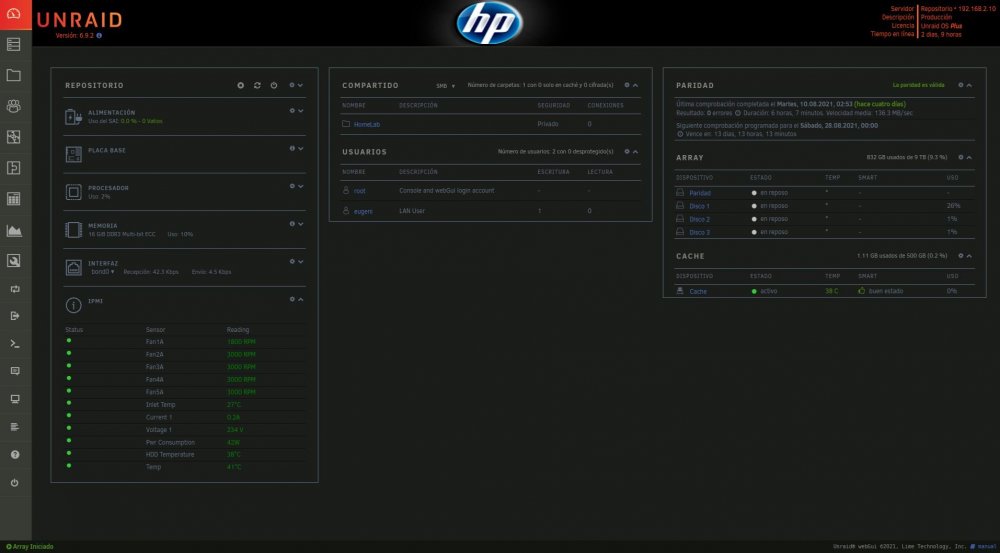Collapse the IPMI section chevron
The height and width of the screenshot is (553, 1000).
pyautogui.click(x=300, y=299)
